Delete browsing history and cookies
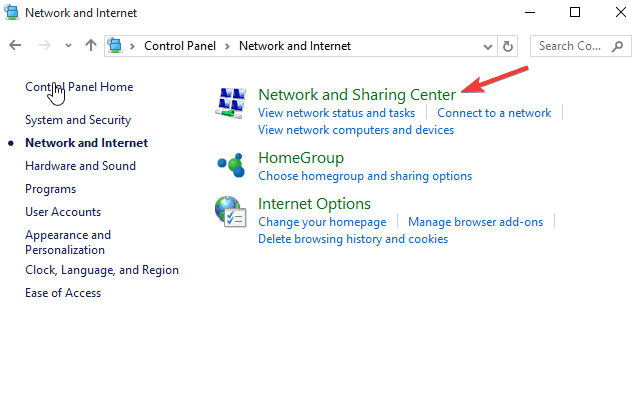The height and width of the screenshot is (410, 640). click(353, 239)
